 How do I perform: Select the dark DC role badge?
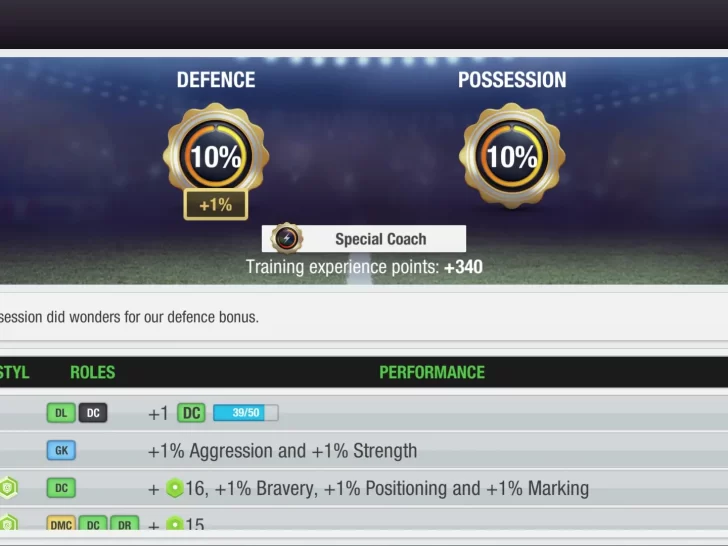(93, 413)
